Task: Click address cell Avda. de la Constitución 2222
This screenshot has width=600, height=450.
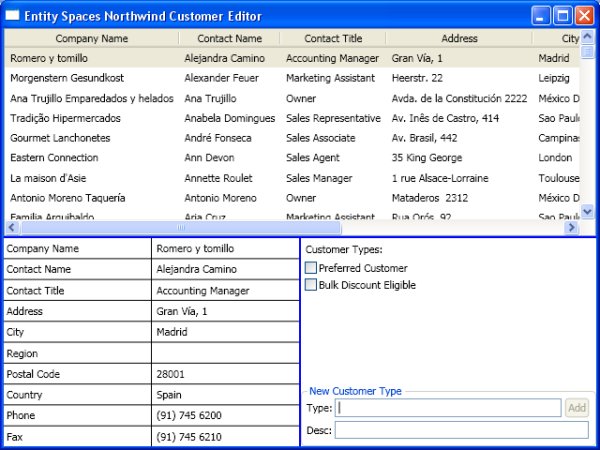Action: (459, 98)
